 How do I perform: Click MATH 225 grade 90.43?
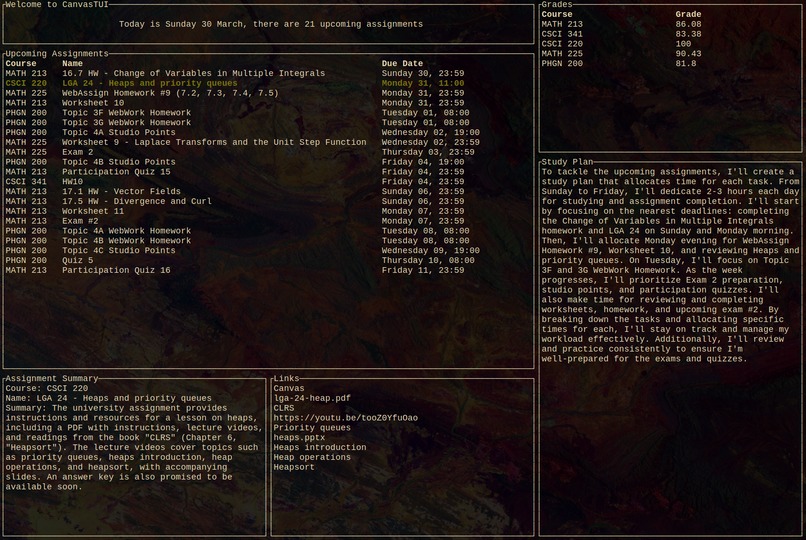688,53
